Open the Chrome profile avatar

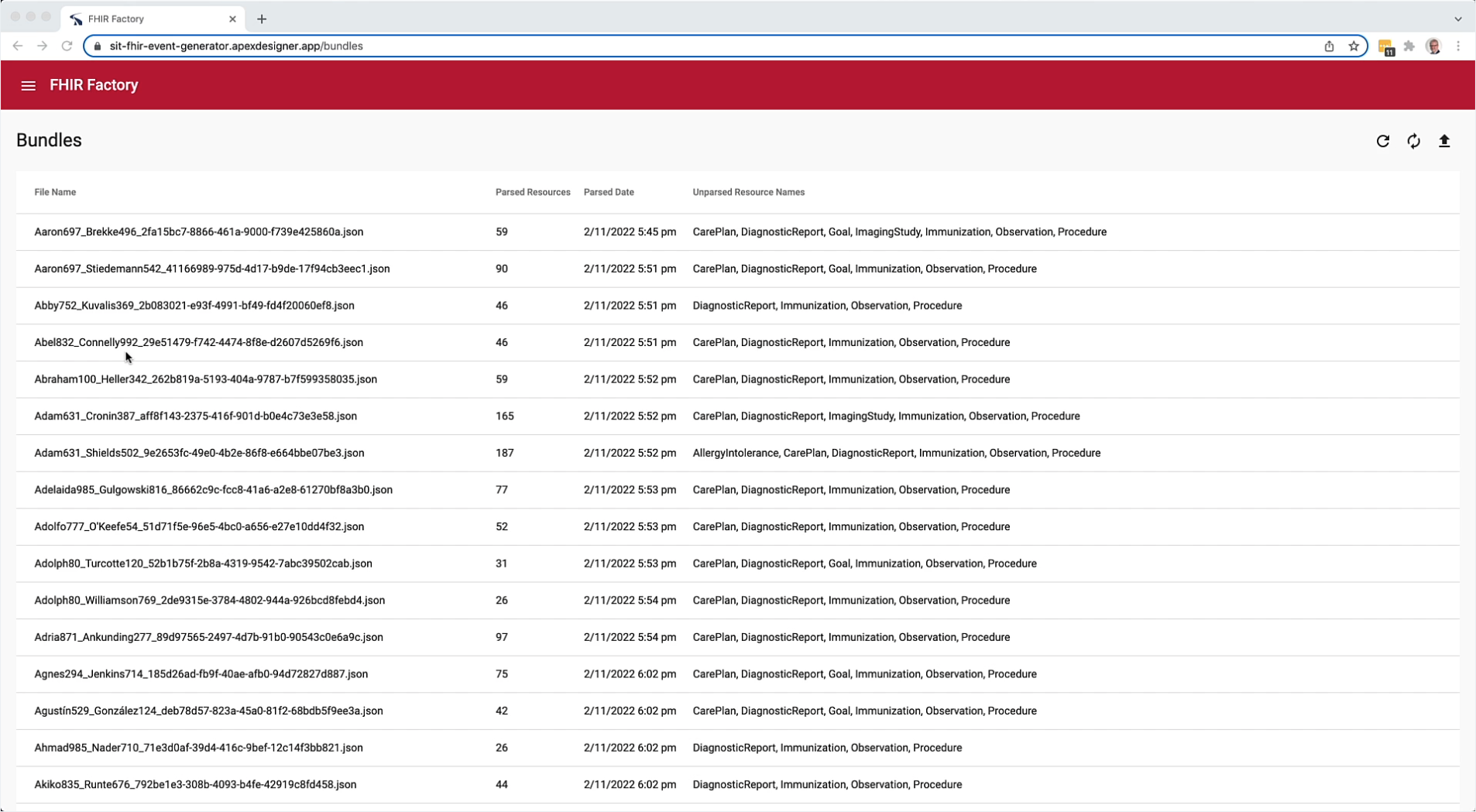[x=1433, y=46]
